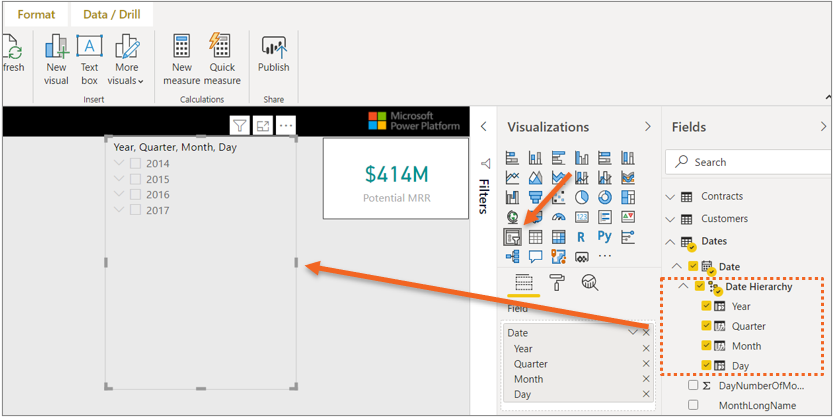
Task: Check the MonthLongName field checkbox
Action: click(x=693, y=405)
